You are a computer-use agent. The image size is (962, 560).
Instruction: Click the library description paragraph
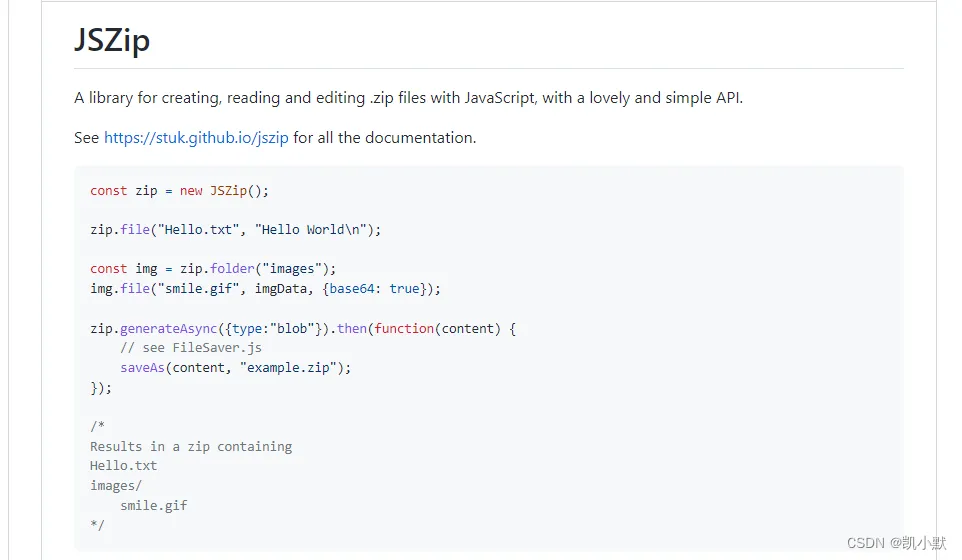[x=408, y=98]
